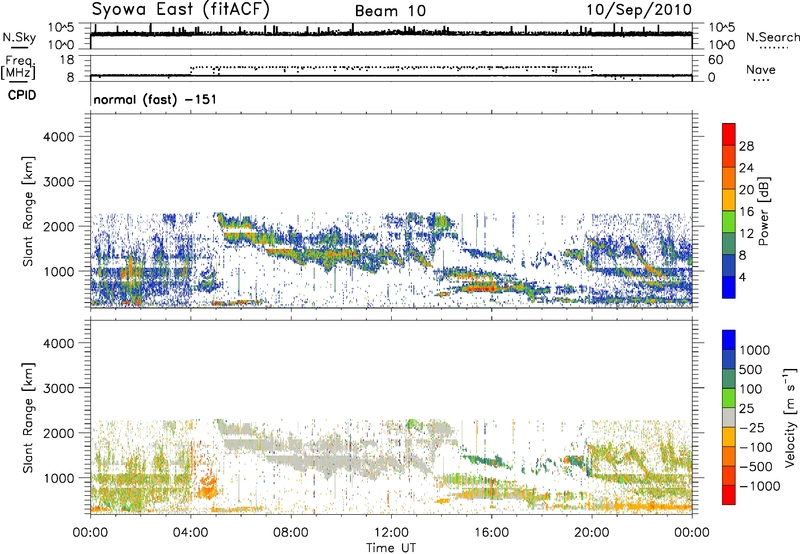Click the 'N.Search' legend label
Screen dimensions: 800x554
(773, 37)
